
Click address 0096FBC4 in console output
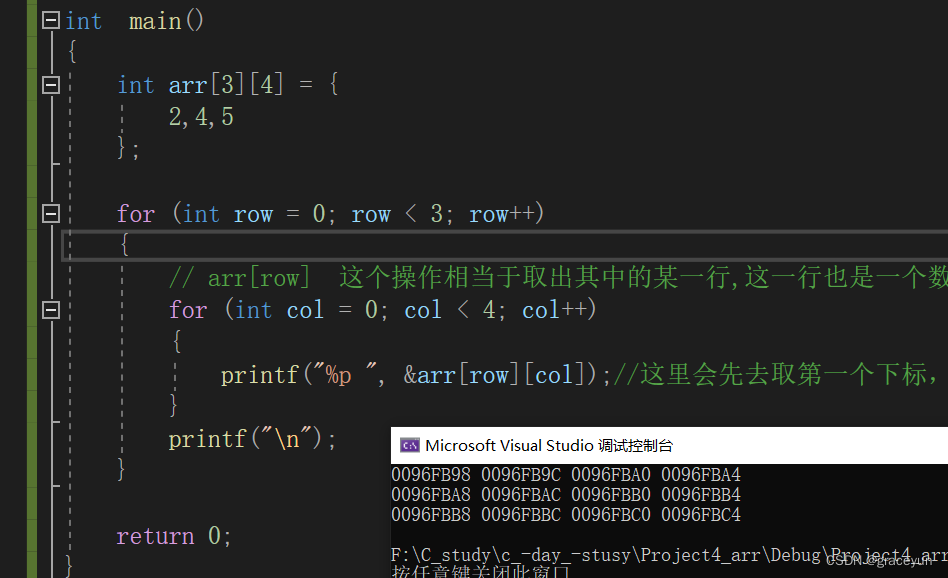(701, 515)
